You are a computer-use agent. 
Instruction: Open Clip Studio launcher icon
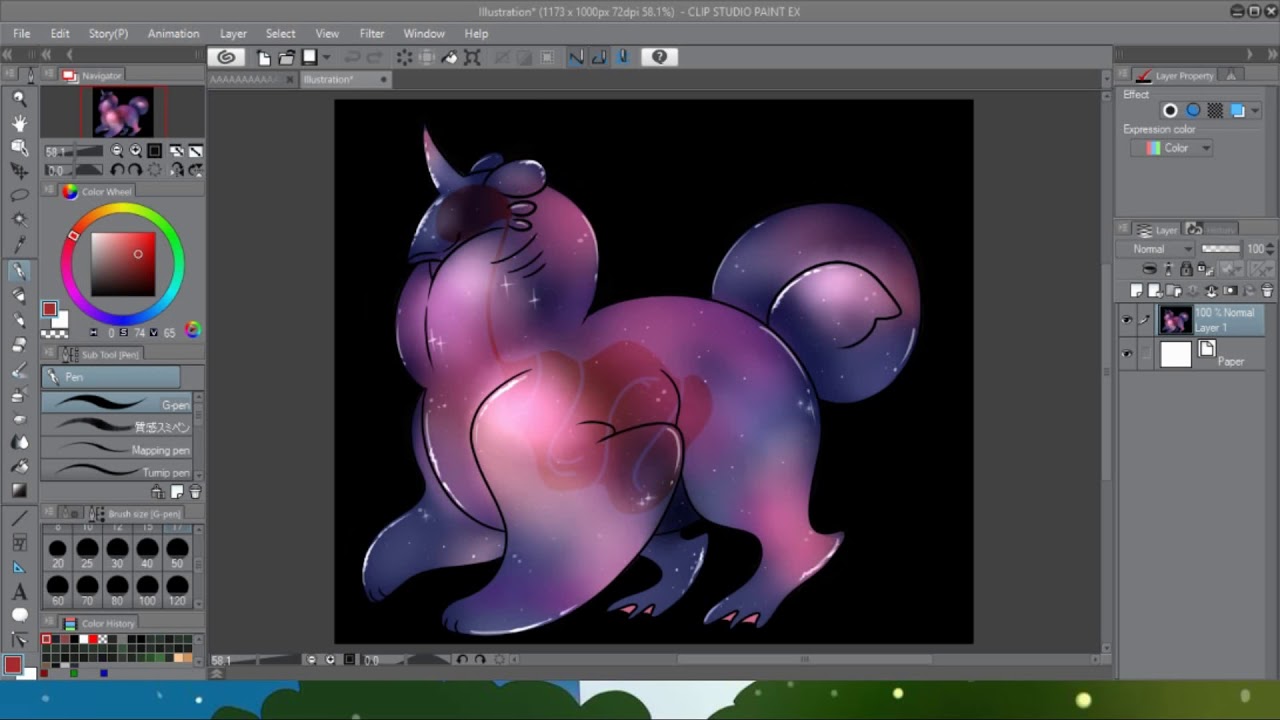point(226,57)
